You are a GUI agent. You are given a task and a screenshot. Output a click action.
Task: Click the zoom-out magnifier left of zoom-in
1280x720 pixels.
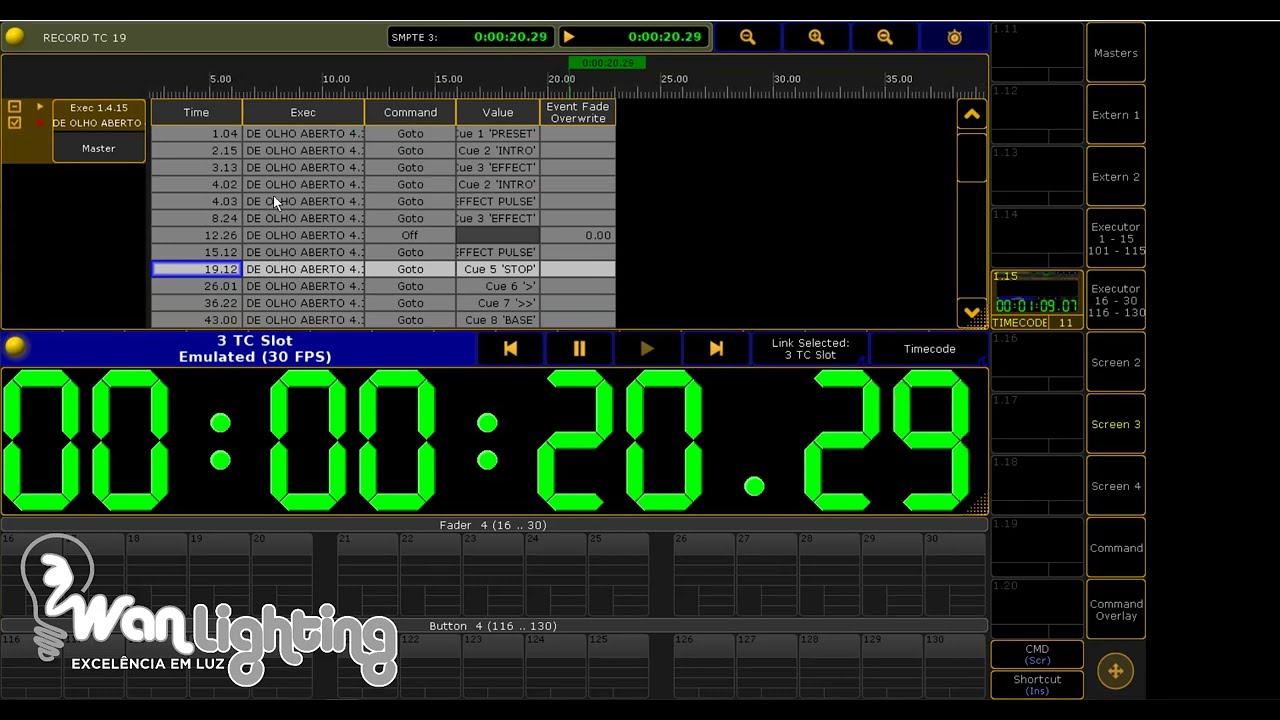click(747, 37)
